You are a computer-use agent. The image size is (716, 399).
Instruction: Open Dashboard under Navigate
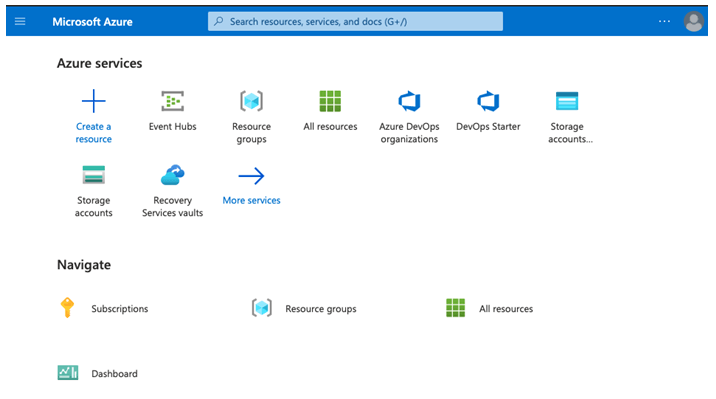115,374
